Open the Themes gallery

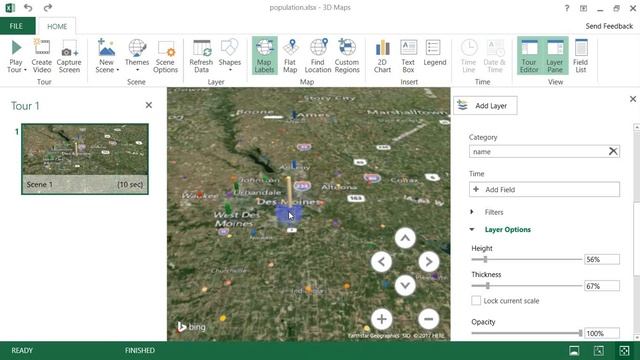[137, 56]
